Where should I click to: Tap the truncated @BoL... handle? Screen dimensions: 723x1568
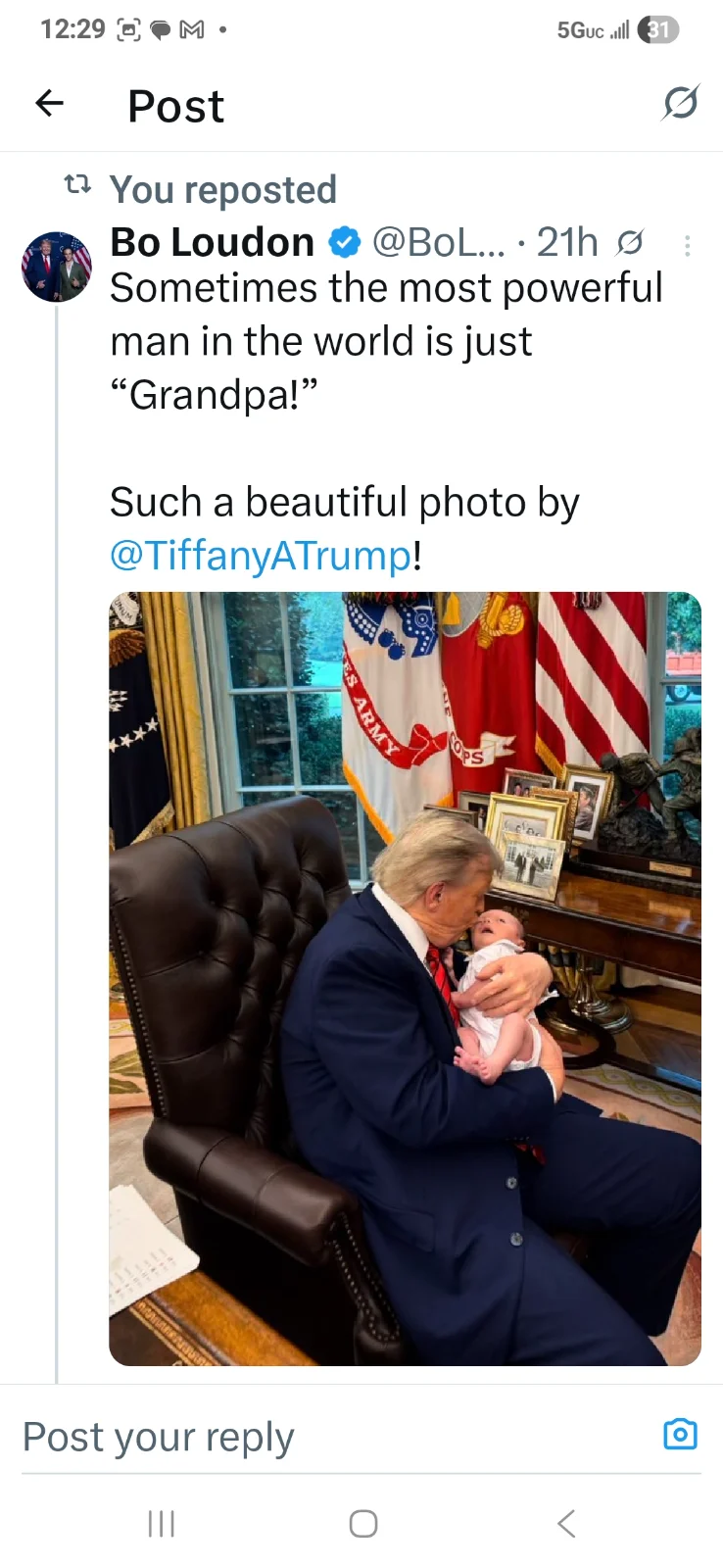tap(439, 242)
